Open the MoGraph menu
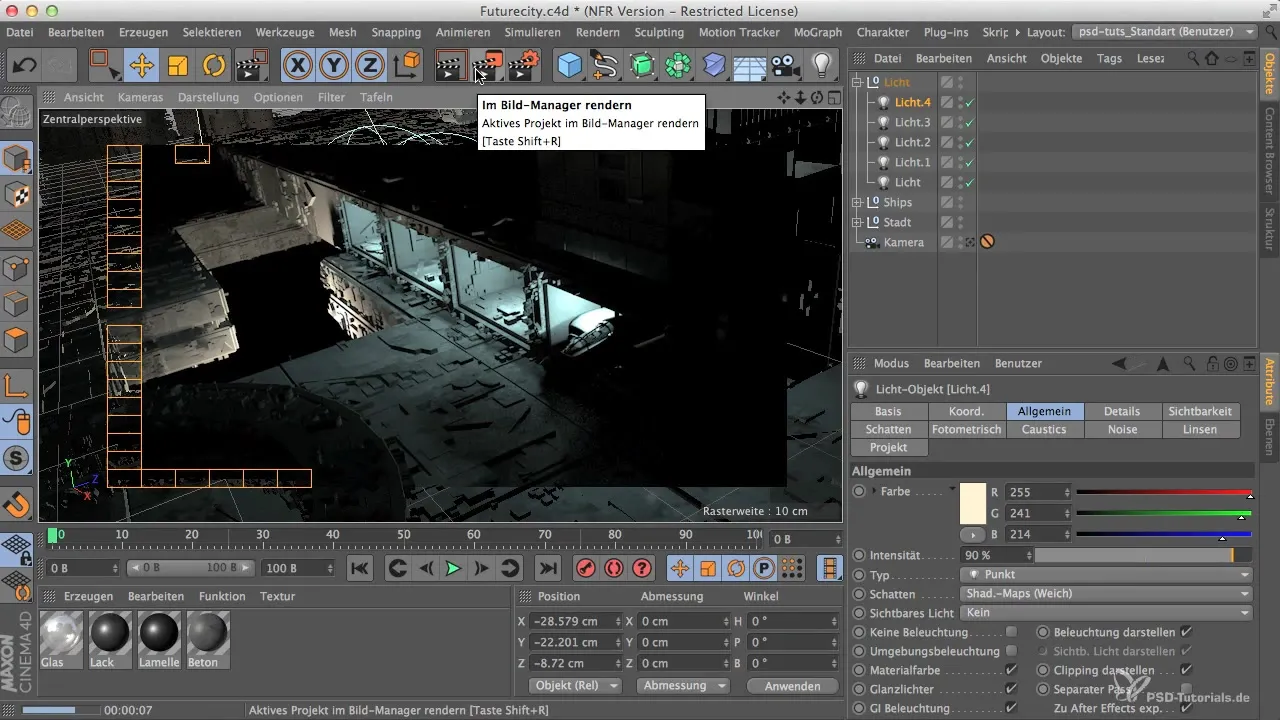 click(x=817, y=32)
